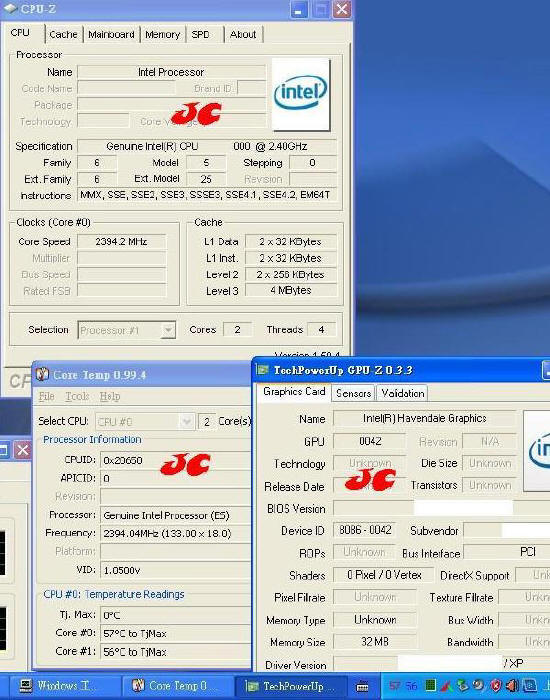
Task: Select the GPU-Z Graphics Card tab
Action: [294, 392]
